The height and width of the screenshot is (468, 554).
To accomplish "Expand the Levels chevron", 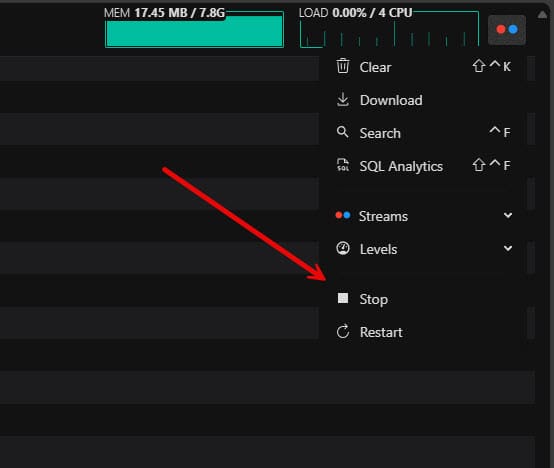I will [x=508, y=248].
